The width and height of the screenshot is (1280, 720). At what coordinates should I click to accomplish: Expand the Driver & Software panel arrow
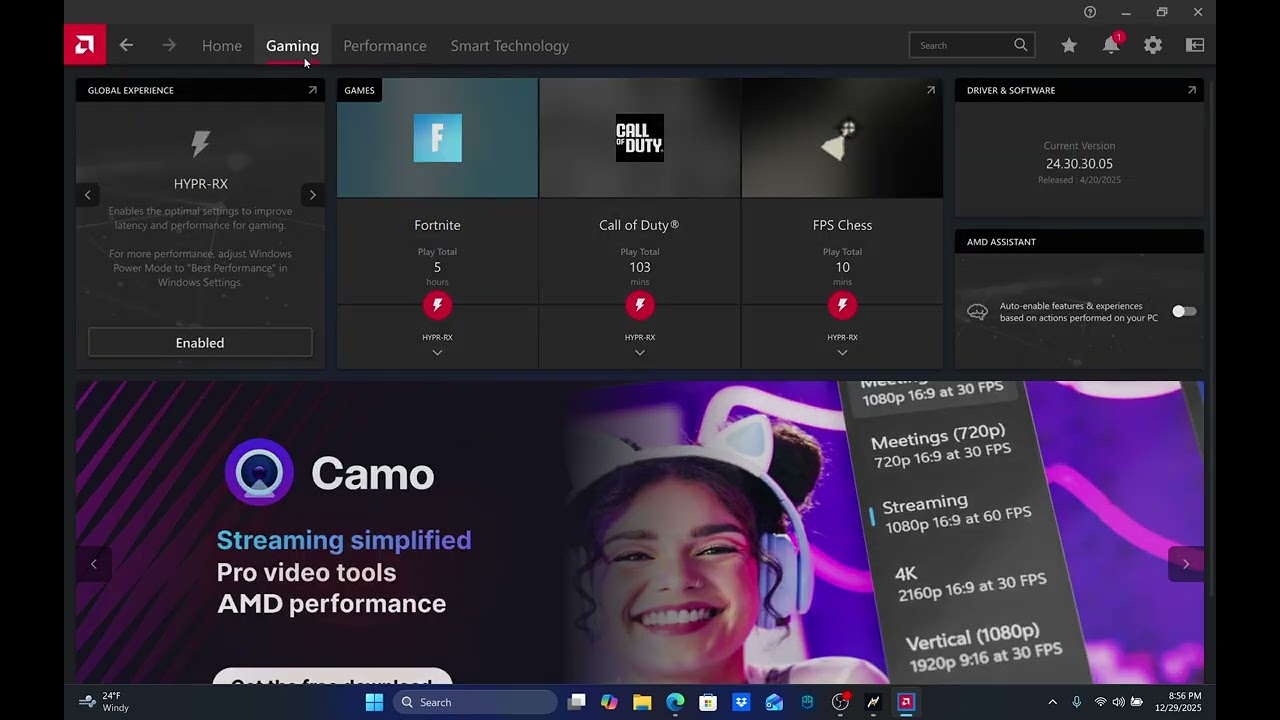click(x=1191, y=90)
